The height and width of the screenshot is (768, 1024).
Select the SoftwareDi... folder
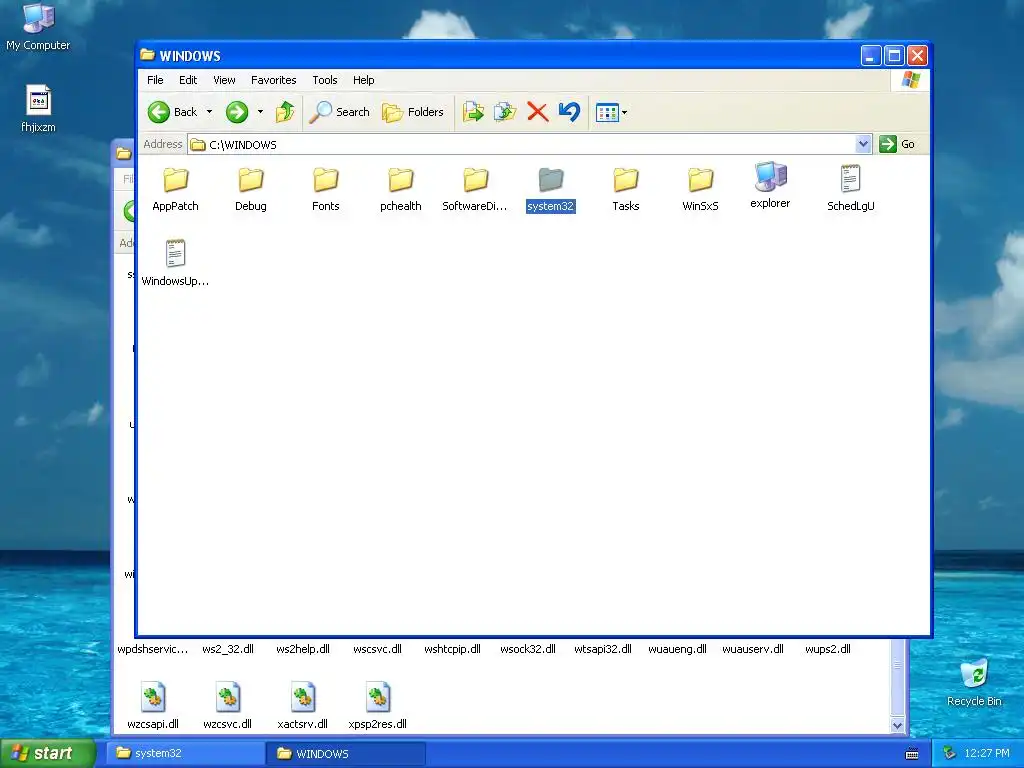click(x=475, y=188)
